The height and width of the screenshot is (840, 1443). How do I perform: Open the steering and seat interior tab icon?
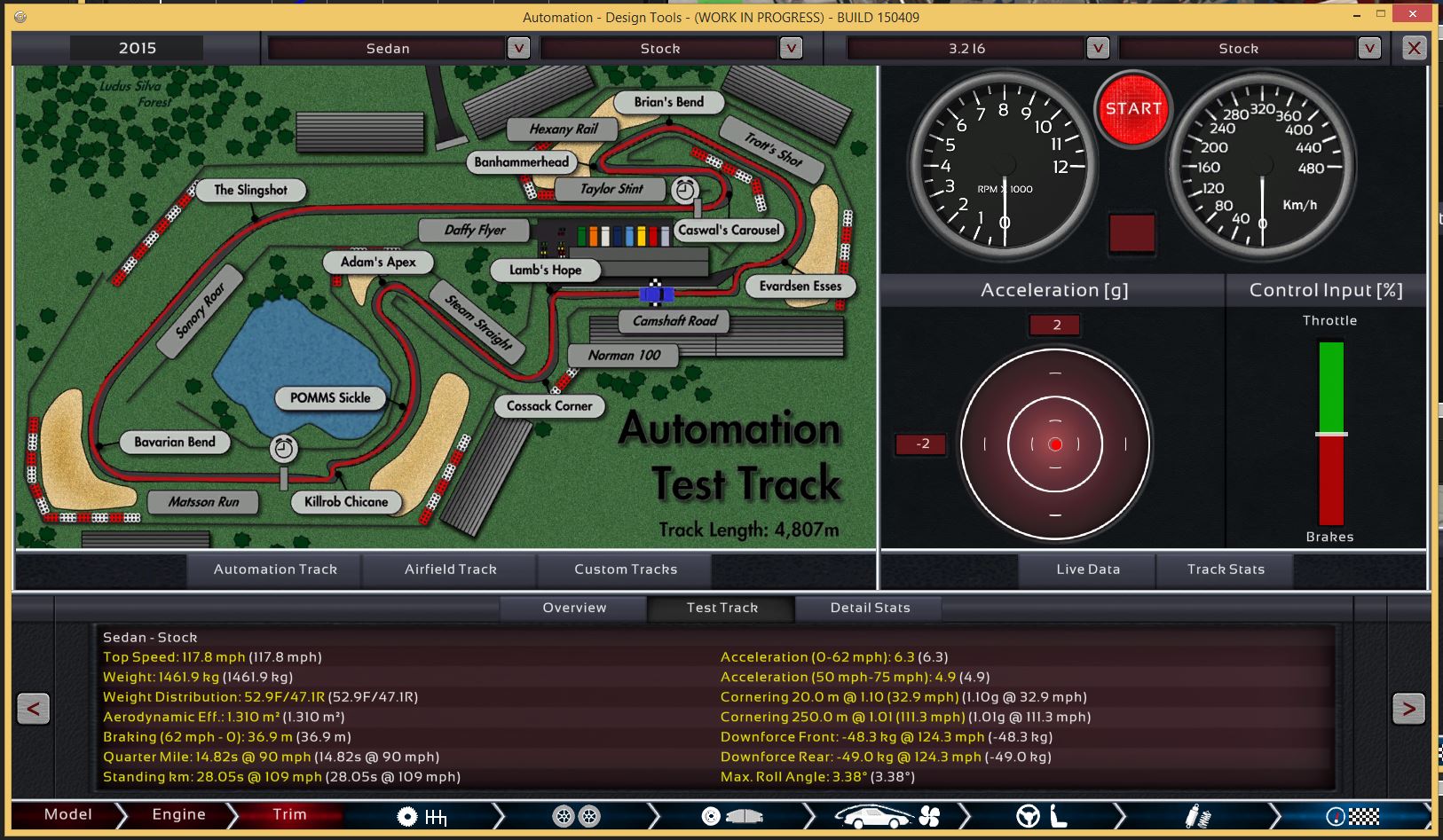click(x=1042, y=816)
